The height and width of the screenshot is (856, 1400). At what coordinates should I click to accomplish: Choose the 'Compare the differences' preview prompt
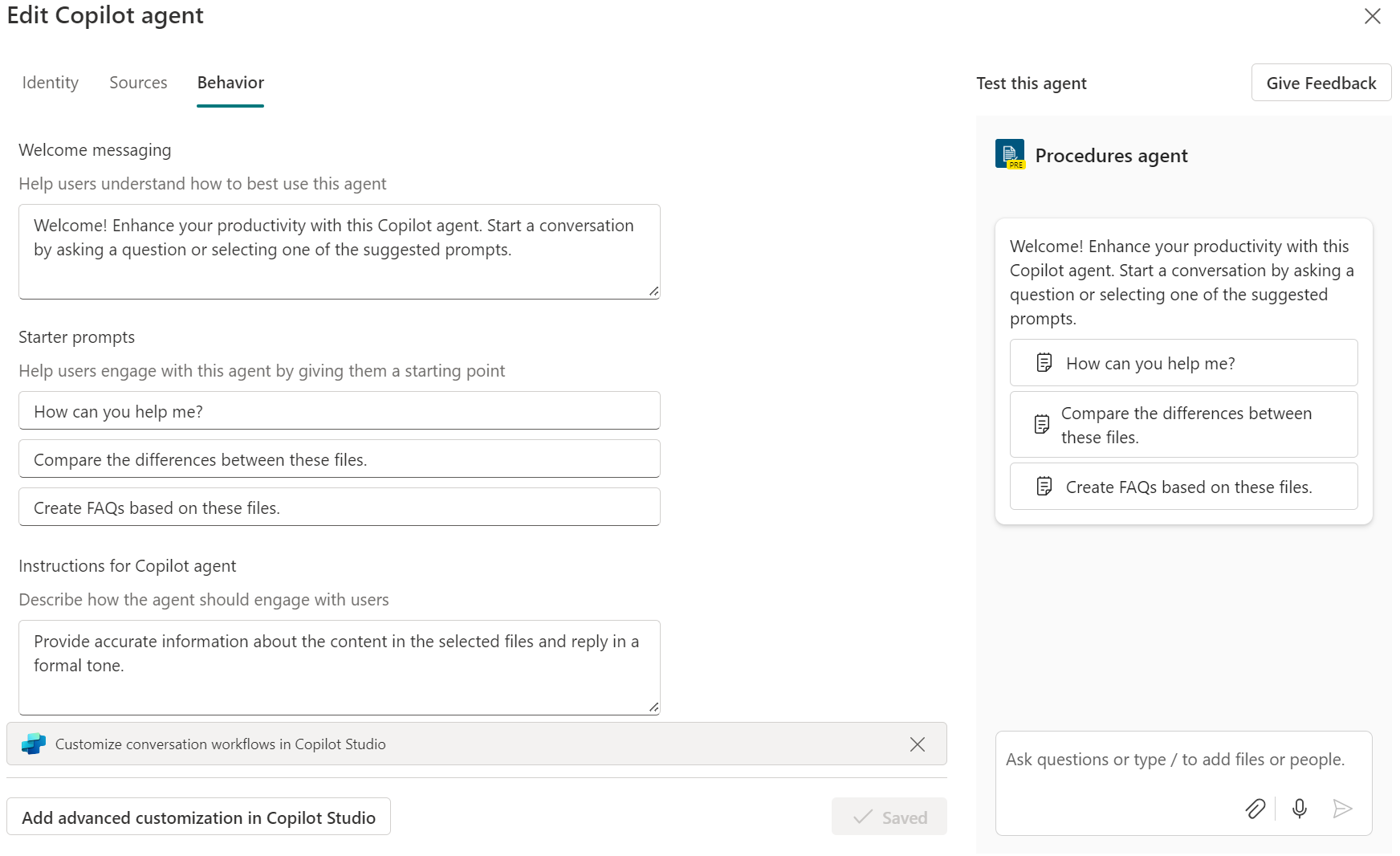(1183, 426)
